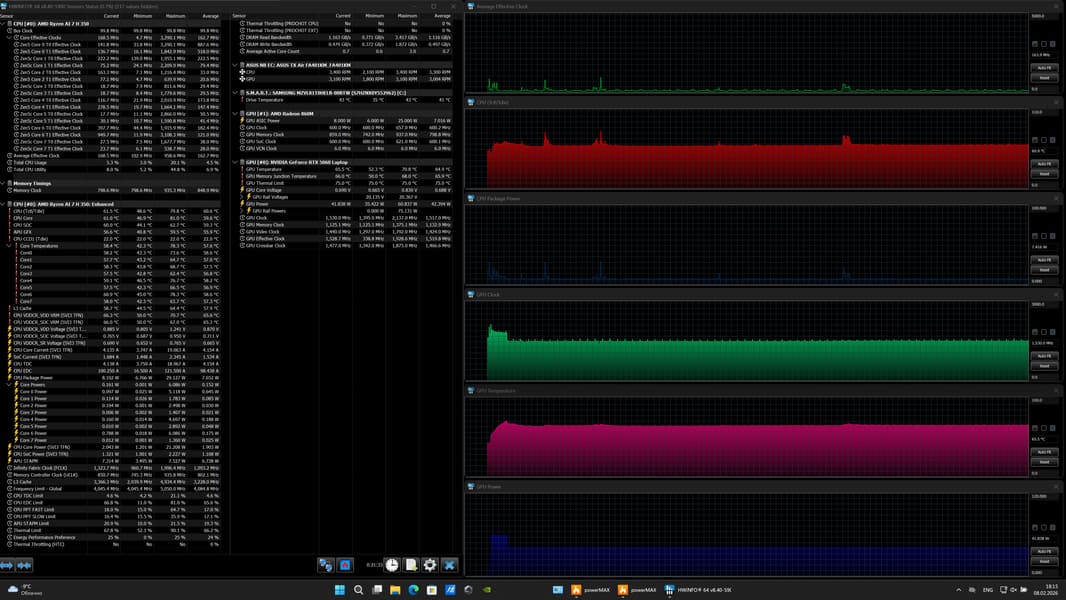Click Reset in Average Effective Clock graph
The image size is (1066, 600).
pyautogui.click(x=1044, y=77)
